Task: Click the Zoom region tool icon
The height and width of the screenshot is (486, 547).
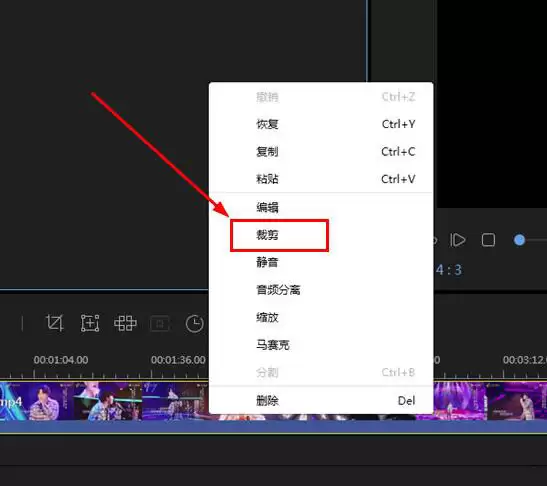Action: 90,323
